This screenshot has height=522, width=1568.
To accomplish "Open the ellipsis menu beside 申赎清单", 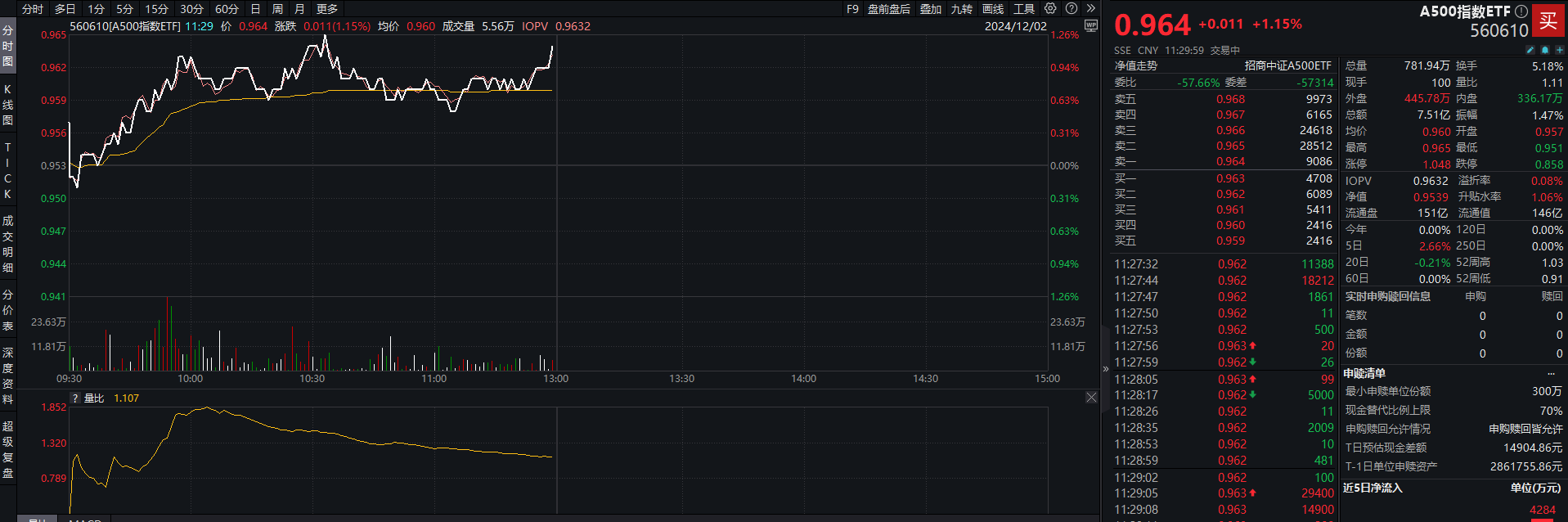I will pyautogui.click(x=1551, y=373).
